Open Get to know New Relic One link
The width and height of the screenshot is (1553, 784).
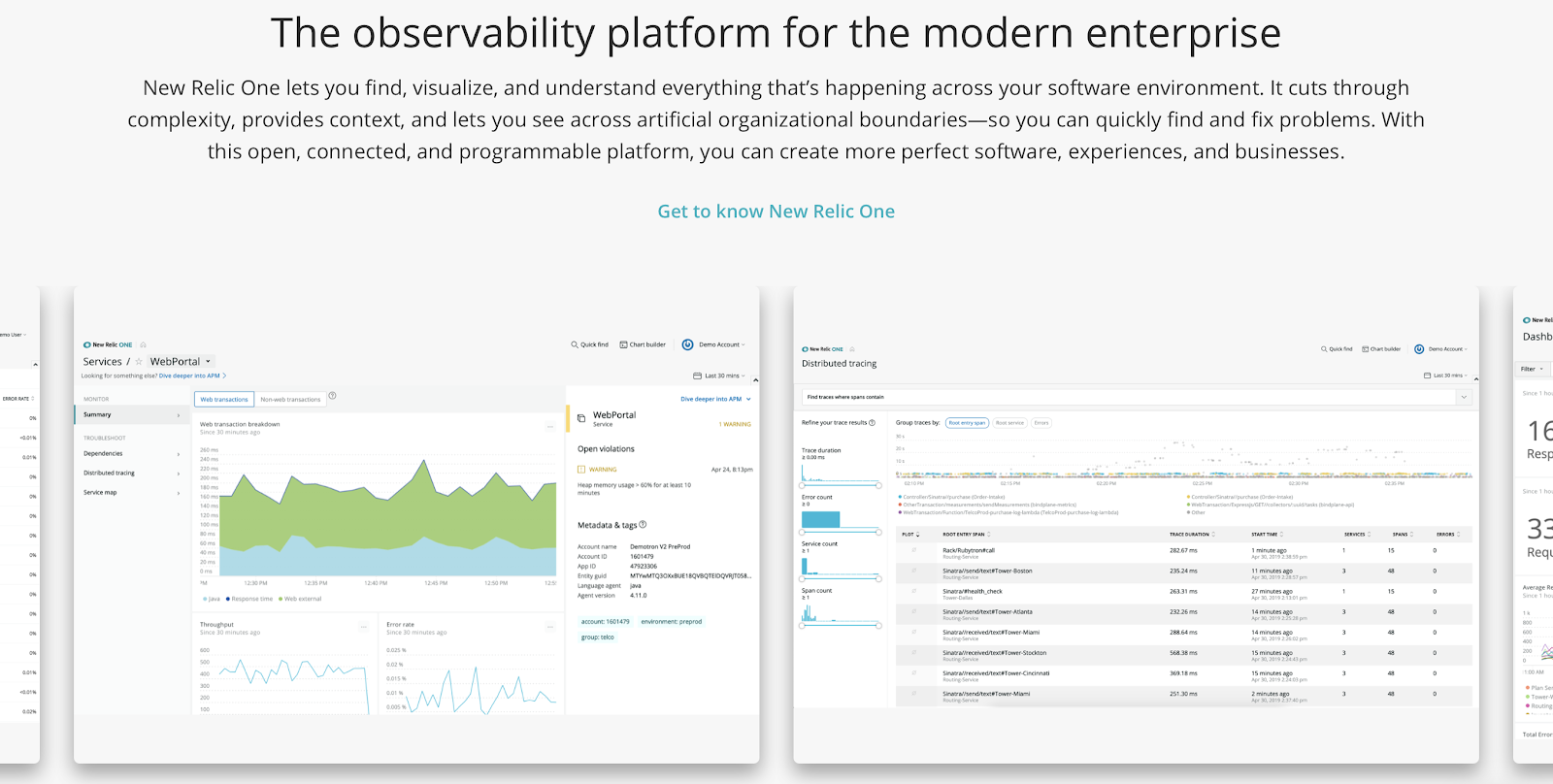tap(776, 212)
